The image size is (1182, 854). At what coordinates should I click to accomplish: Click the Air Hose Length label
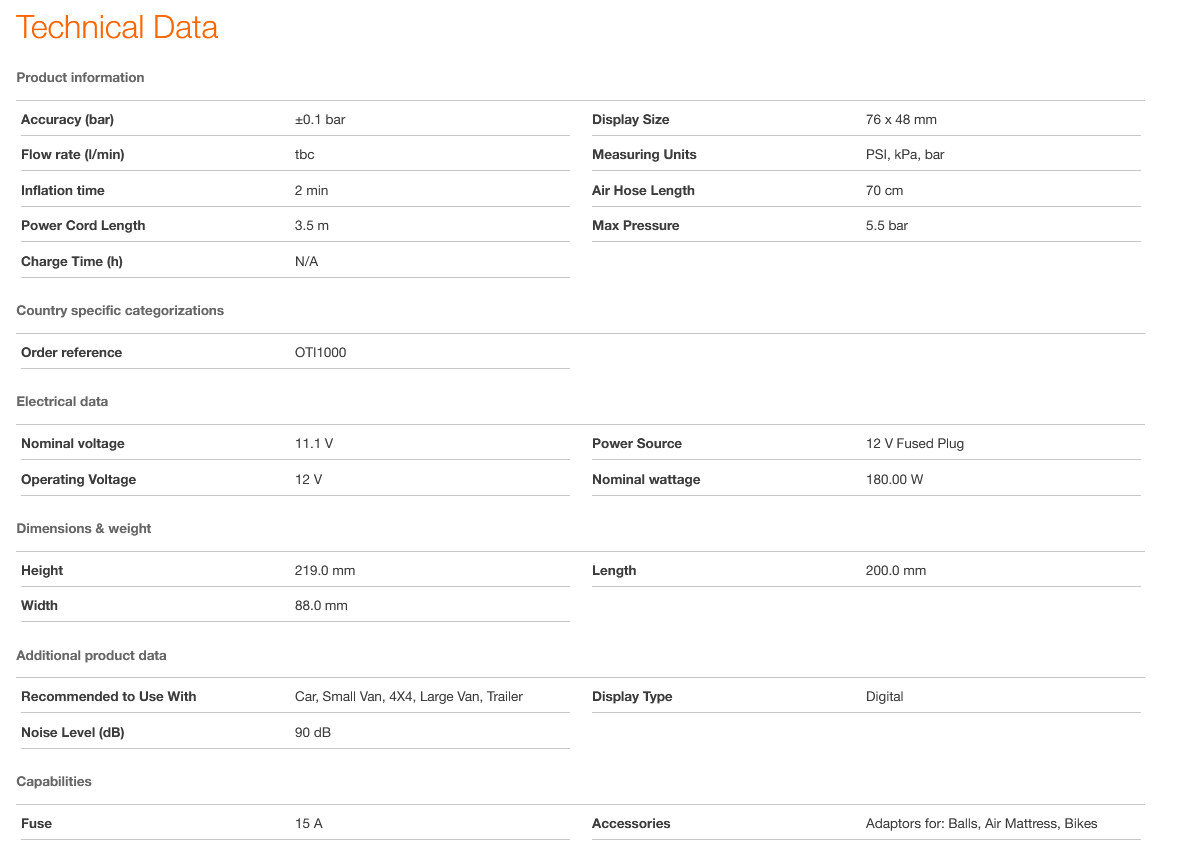point(643,190)
